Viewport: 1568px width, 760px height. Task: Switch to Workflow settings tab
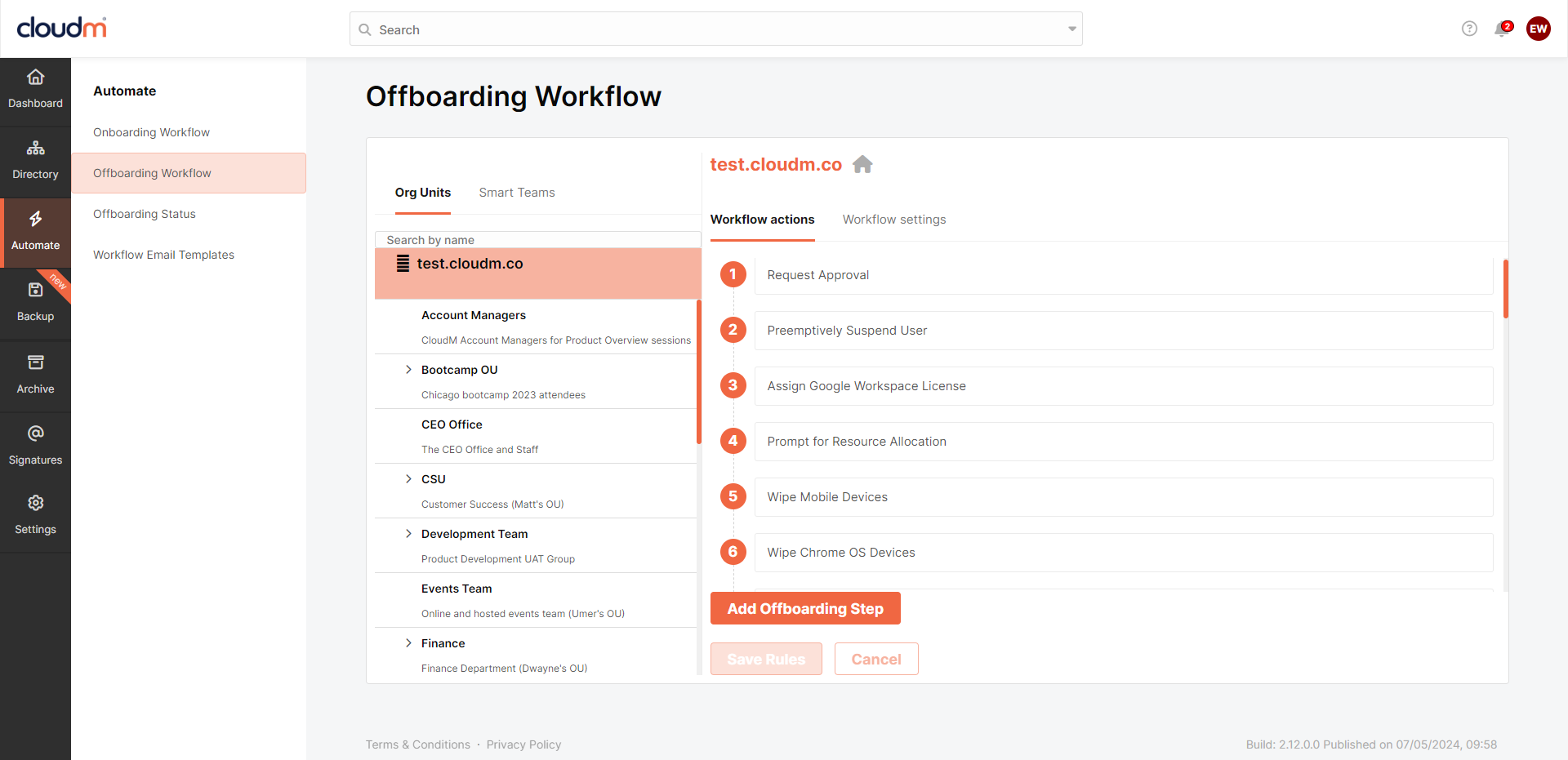tap(893, 220)
